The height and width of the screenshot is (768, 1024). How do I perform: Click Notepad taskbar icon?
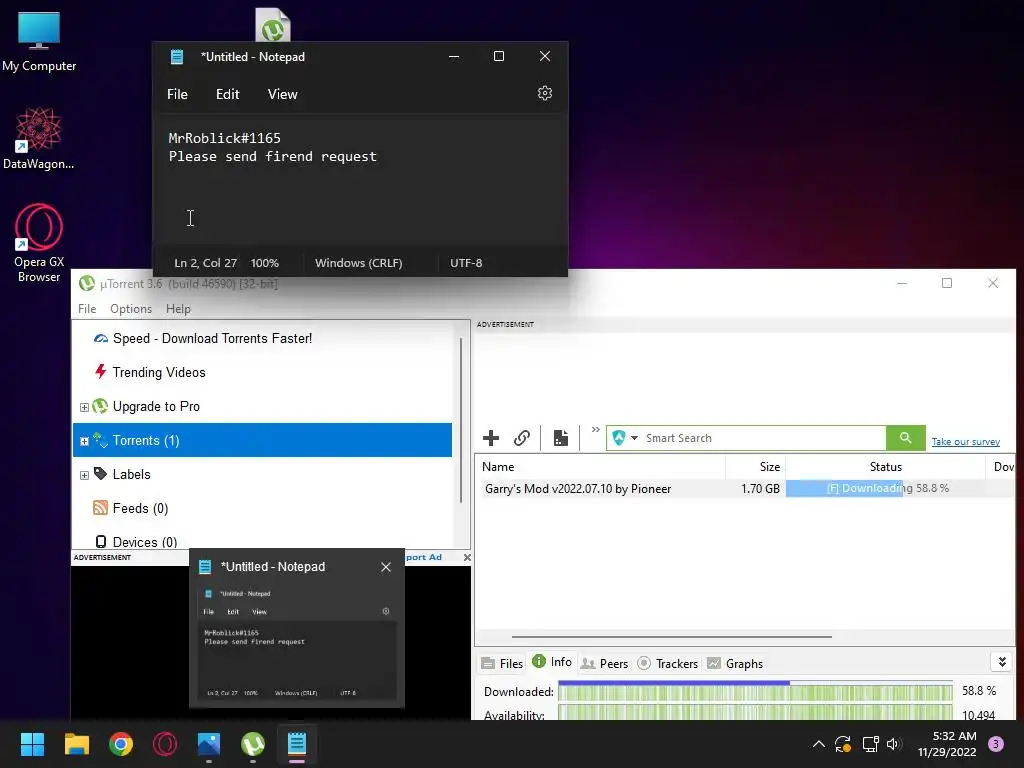click(296, 744)
